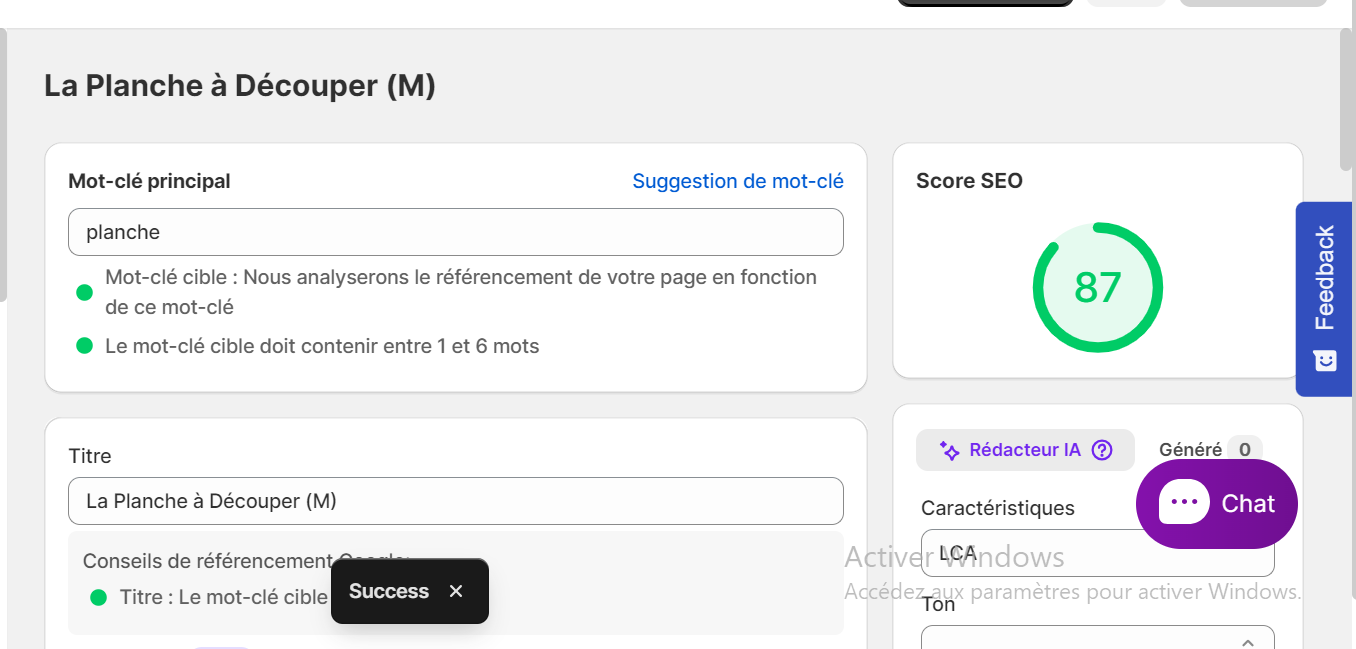The width and height of the screenshot is (1356, 649).
Task: Click the smiley icon on the Feedback tab
Action: (1325, 360)
